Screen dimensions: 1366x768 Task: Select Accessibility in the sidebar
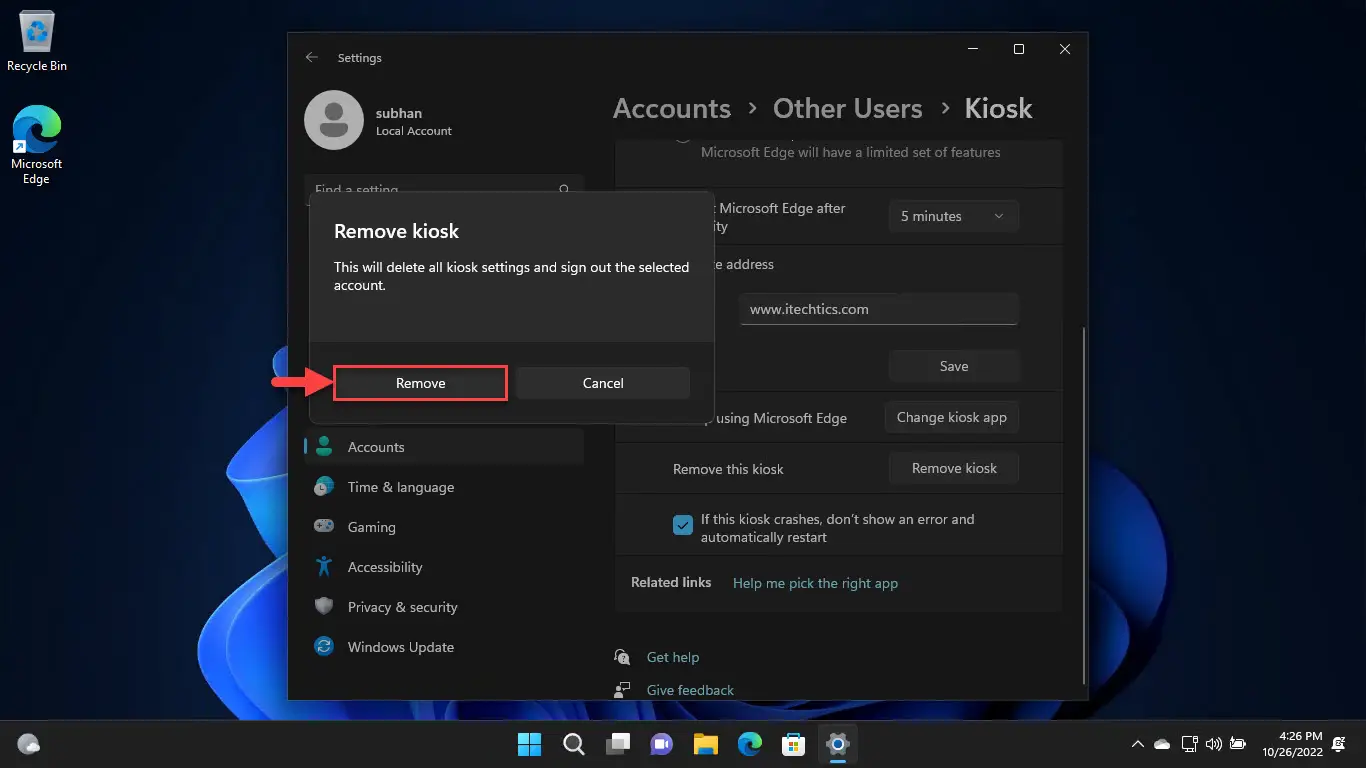[x=444, y=567]
